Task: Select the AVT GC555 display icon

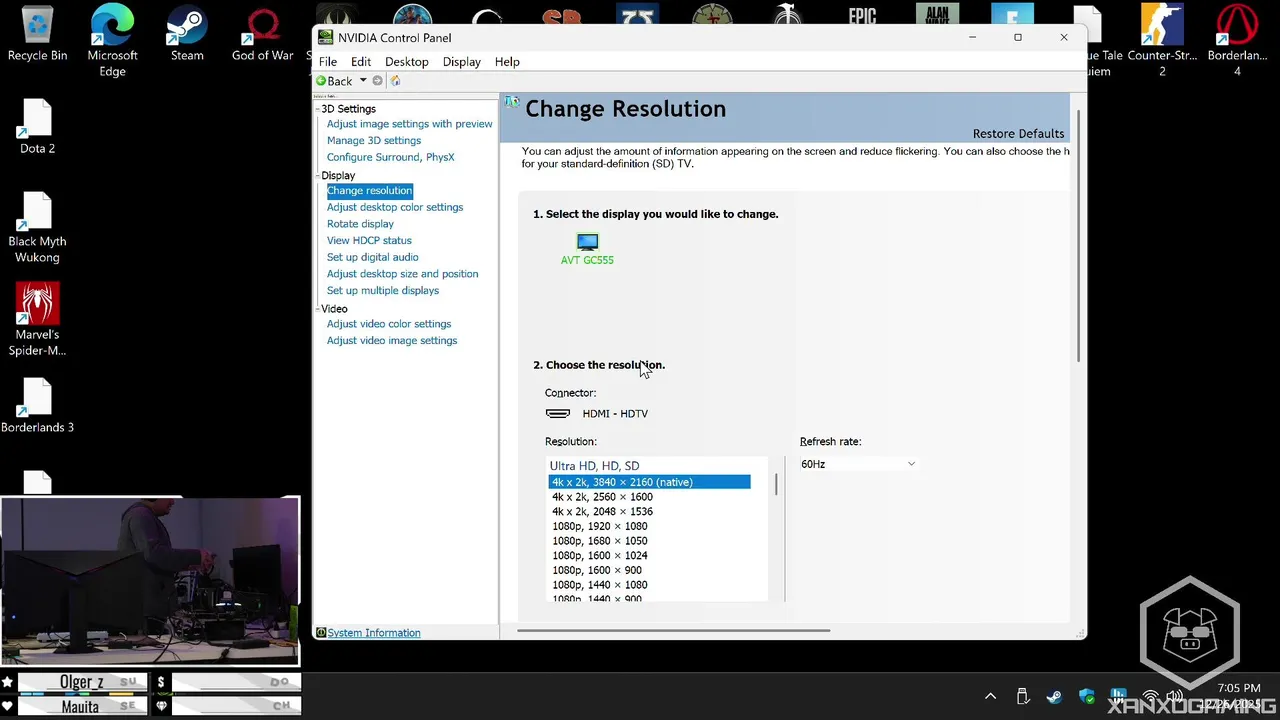Action: click(x=587, y=248)
